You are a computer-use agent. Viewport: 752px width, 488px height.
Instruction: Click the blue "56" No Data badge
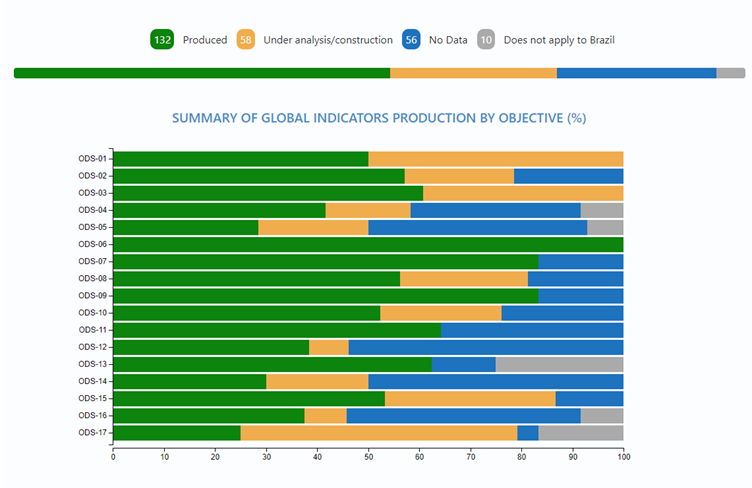point(410,40)
